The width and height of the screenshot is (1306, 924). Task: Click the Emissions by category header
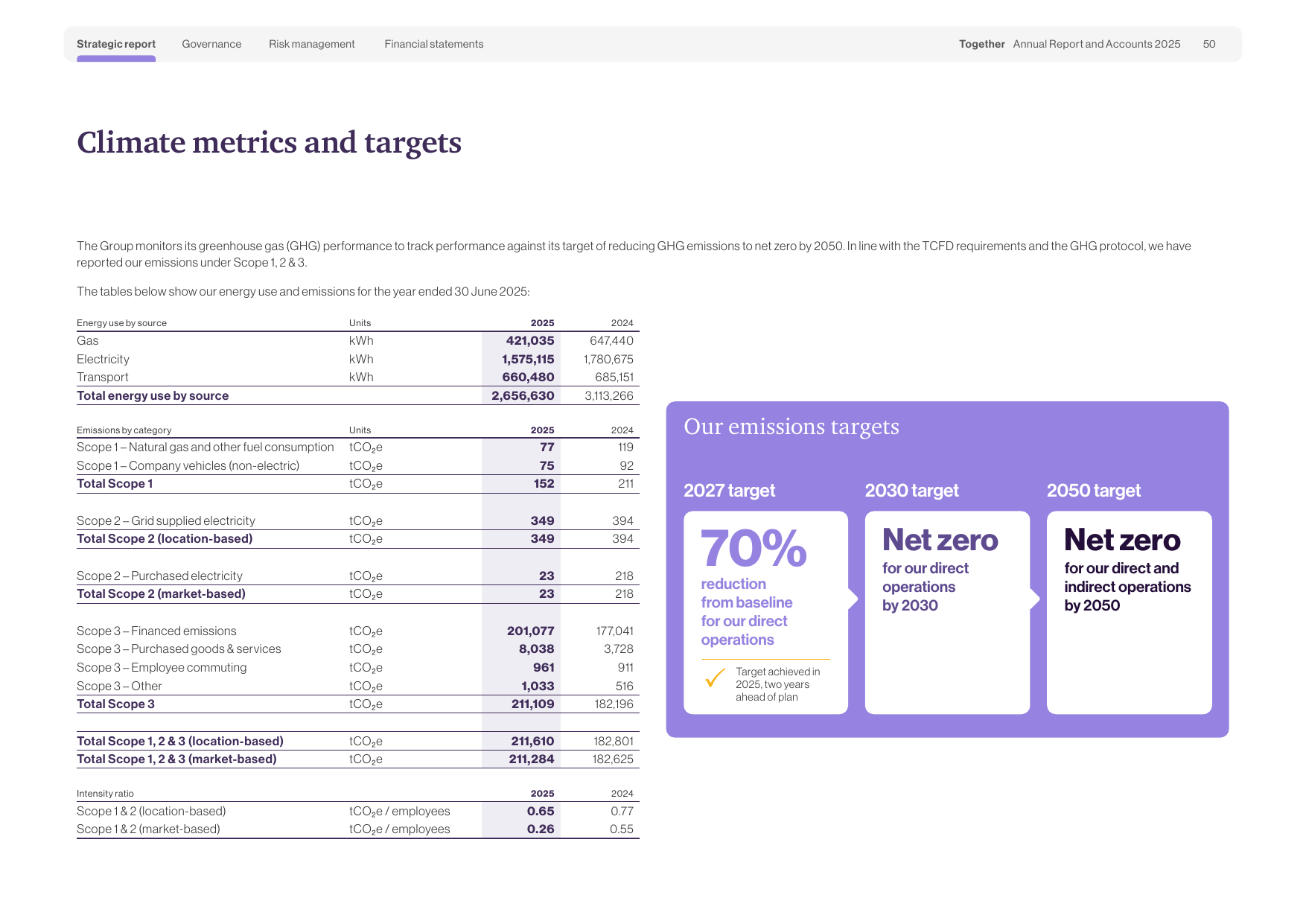(124, 430)
